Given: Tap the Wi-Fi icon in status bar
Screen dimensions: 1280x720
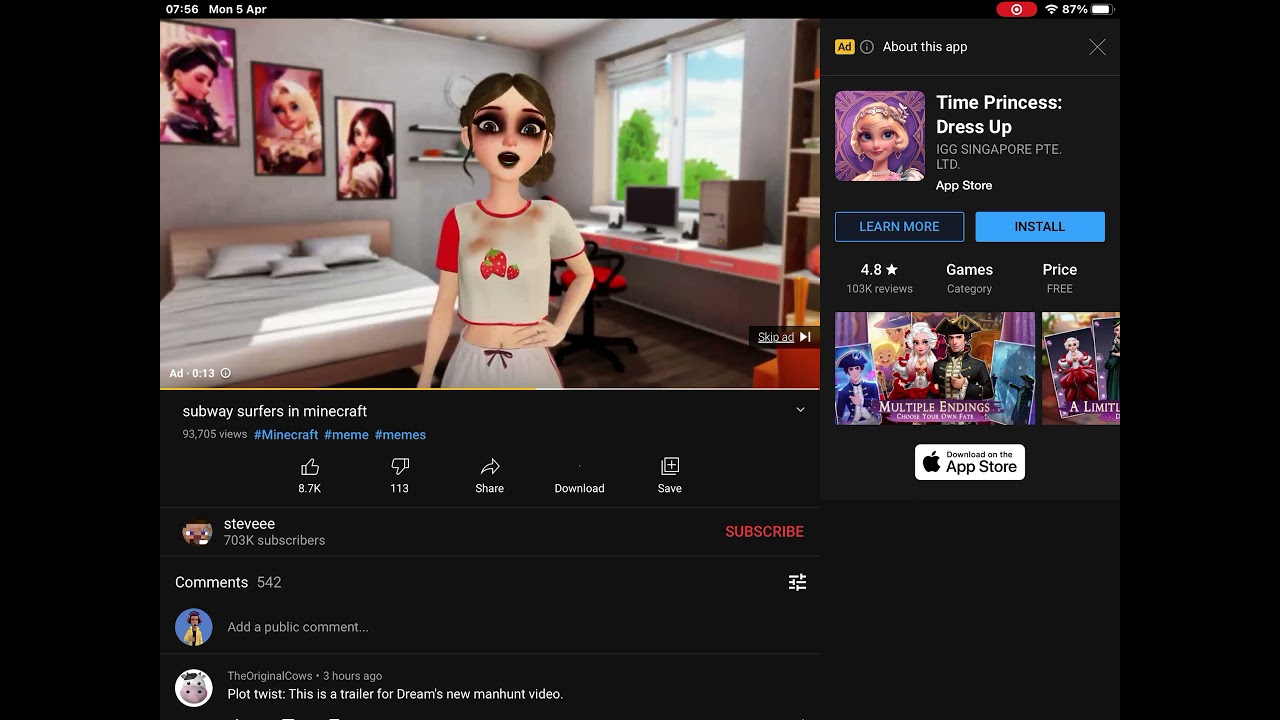Looking at the screenshot, I should (1051, 9).
